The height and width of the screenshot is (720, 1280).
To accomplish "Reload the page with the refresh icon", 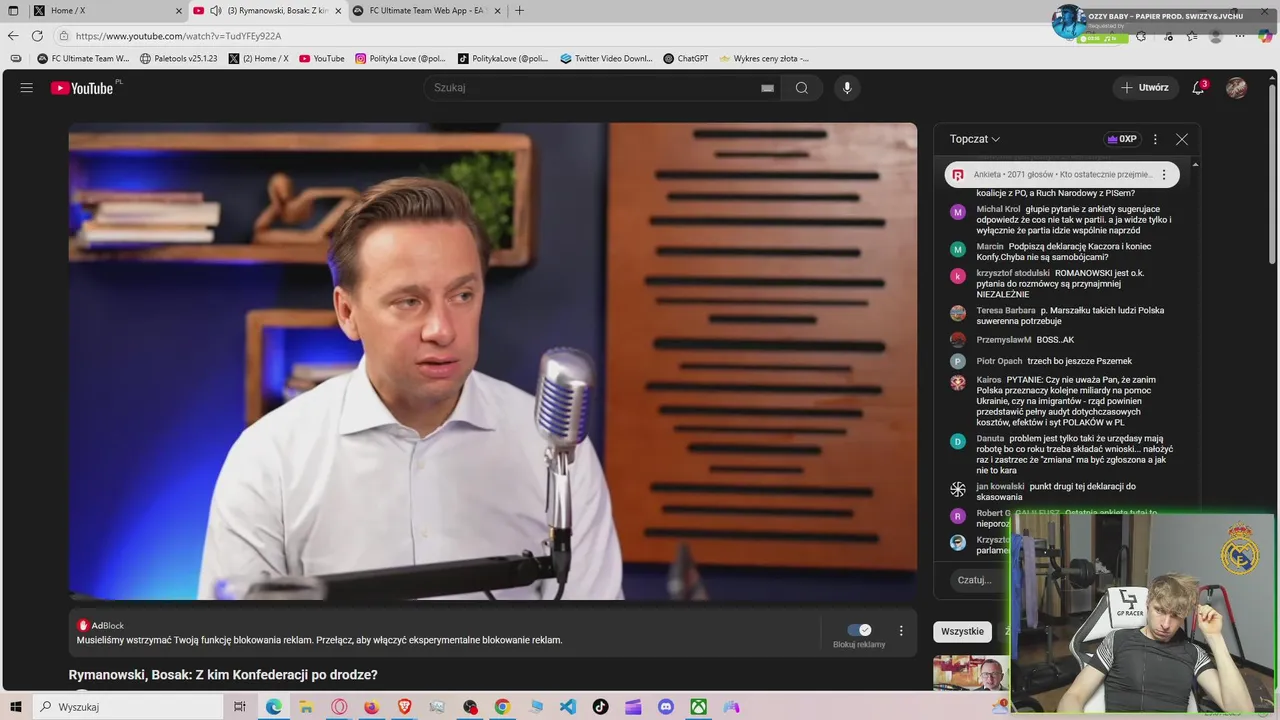I will pyautogui.click(x=38, y=36).
